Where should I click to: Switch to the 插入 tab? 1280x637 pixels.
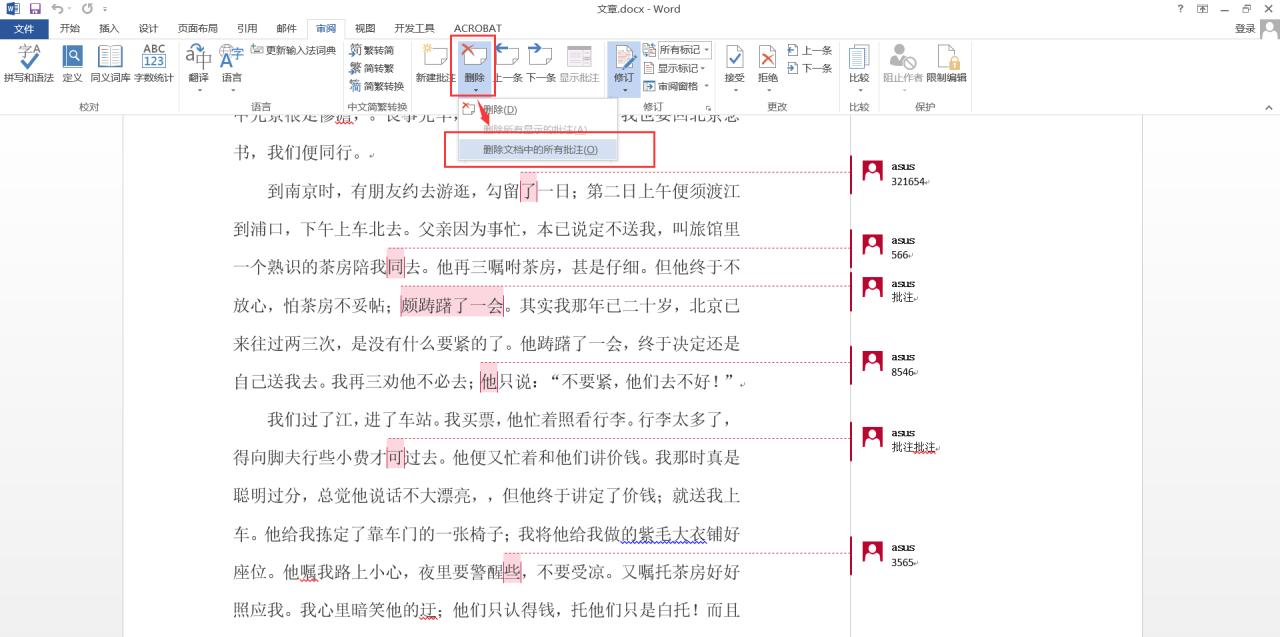(109, 29)
